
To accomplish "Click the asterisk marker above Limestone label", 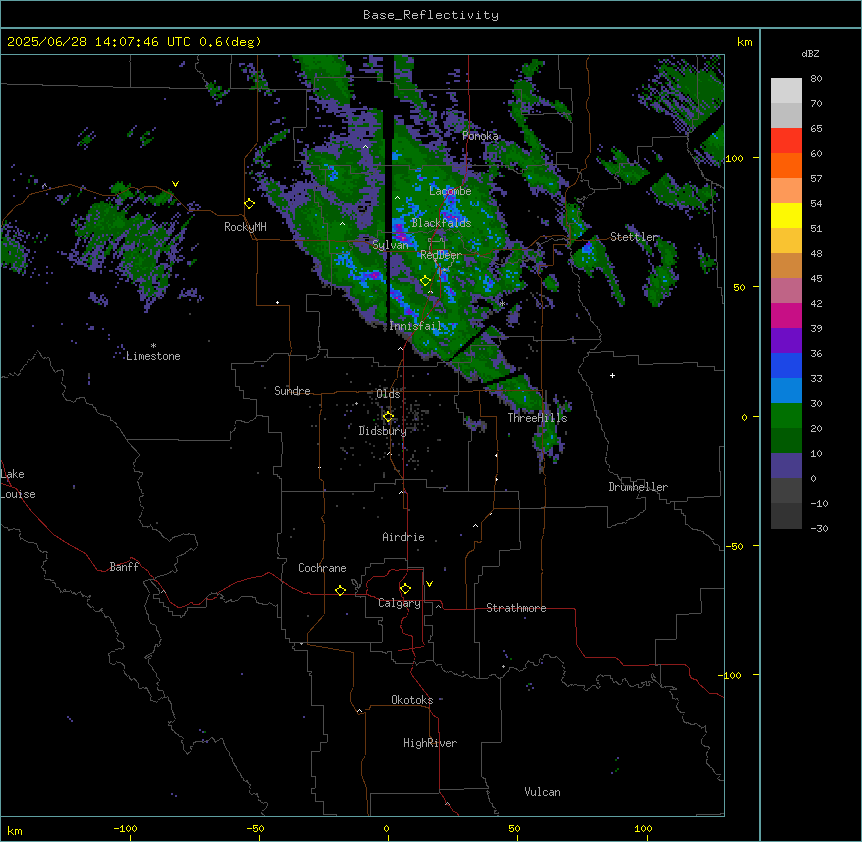I will tap(153, 346).
